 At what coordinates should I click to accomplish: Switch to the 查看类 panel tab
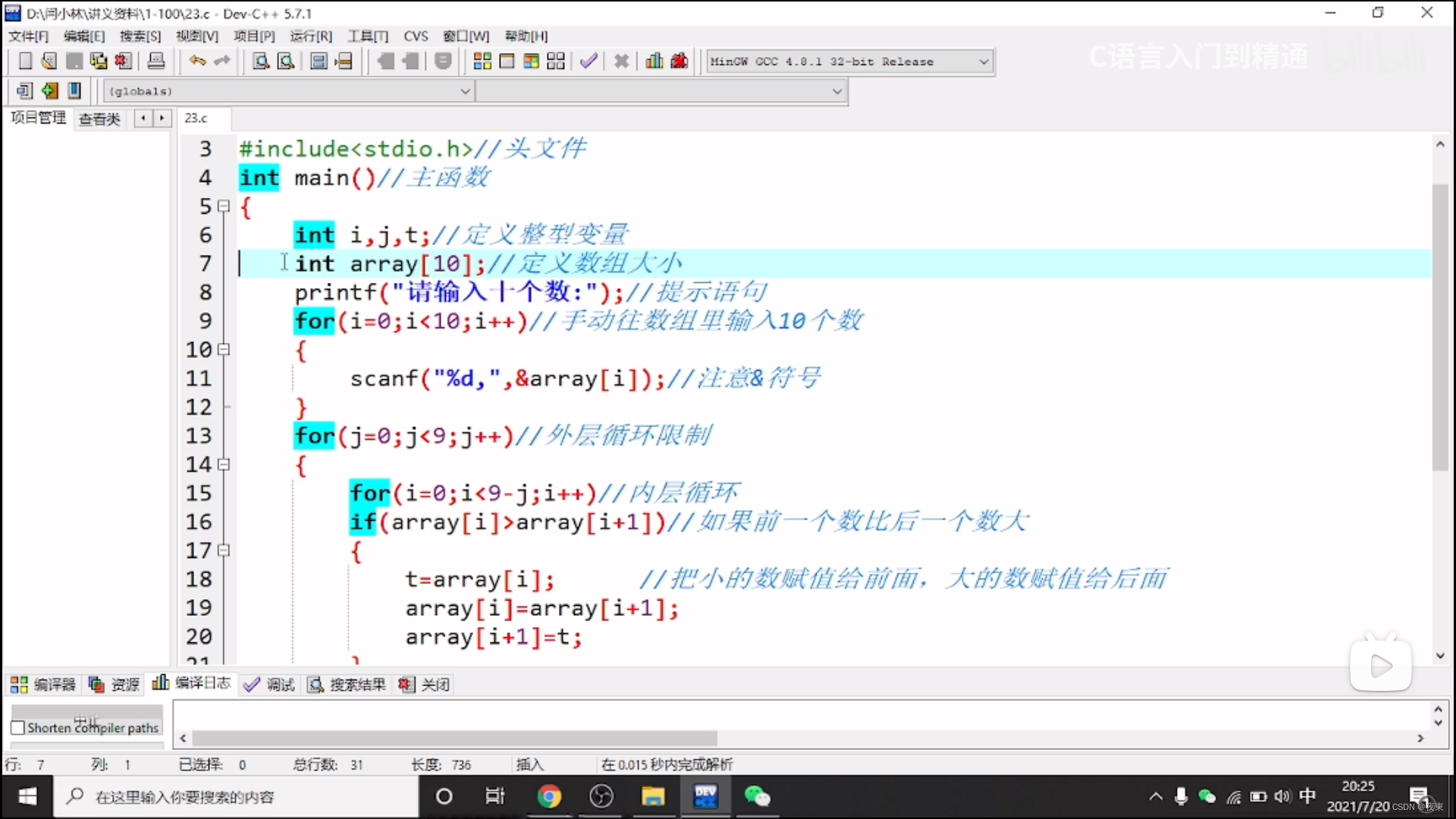coord(99,119)
